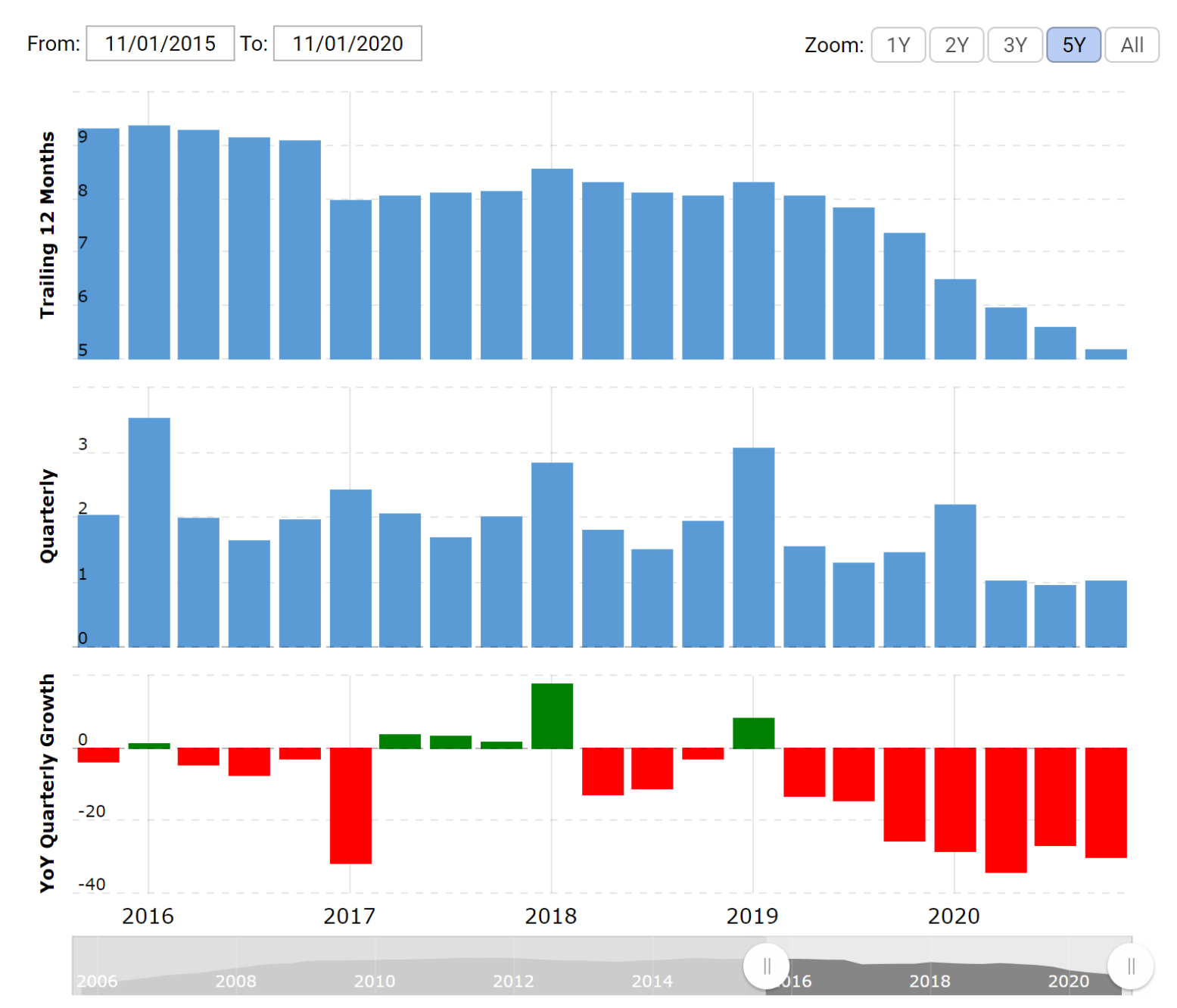Click the To date input field
This screenshot has height=1008, width=1177.
[347, 43]
